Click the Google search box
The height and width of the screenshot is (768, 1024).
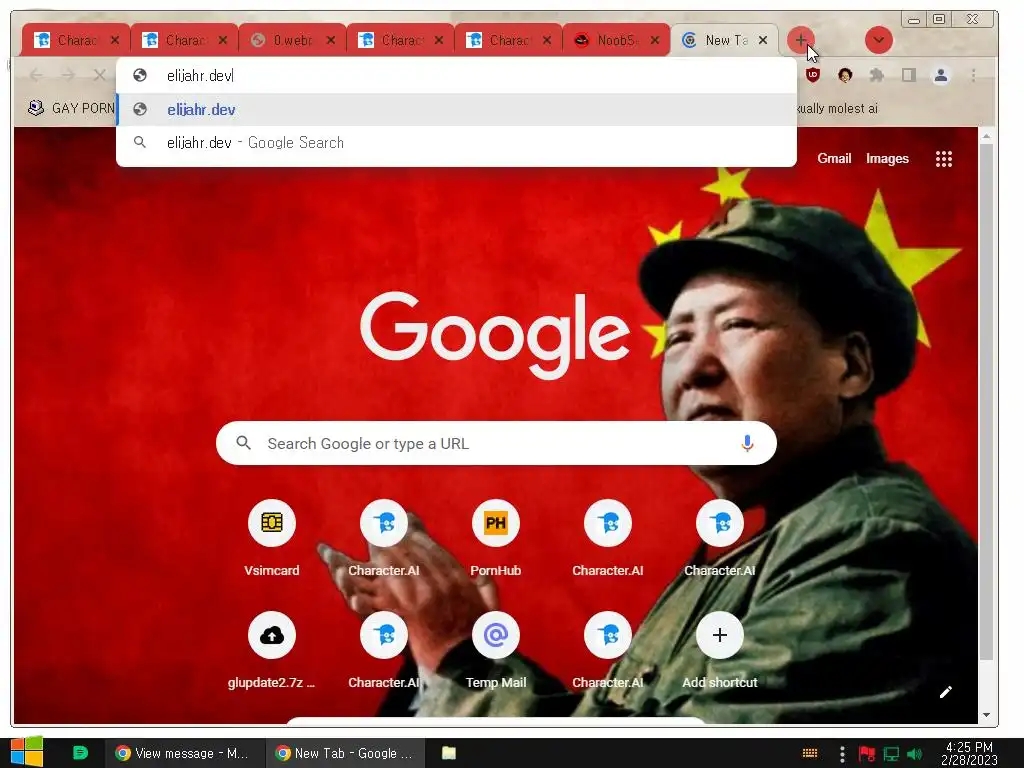coord(496,443)
